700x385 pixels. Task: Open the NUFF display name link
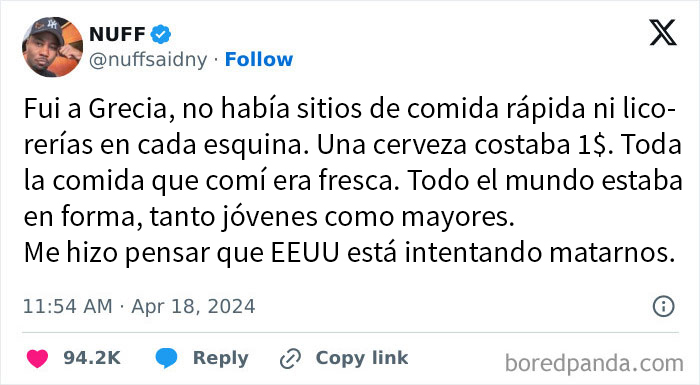pyautogui.click(x=117, y=34)
